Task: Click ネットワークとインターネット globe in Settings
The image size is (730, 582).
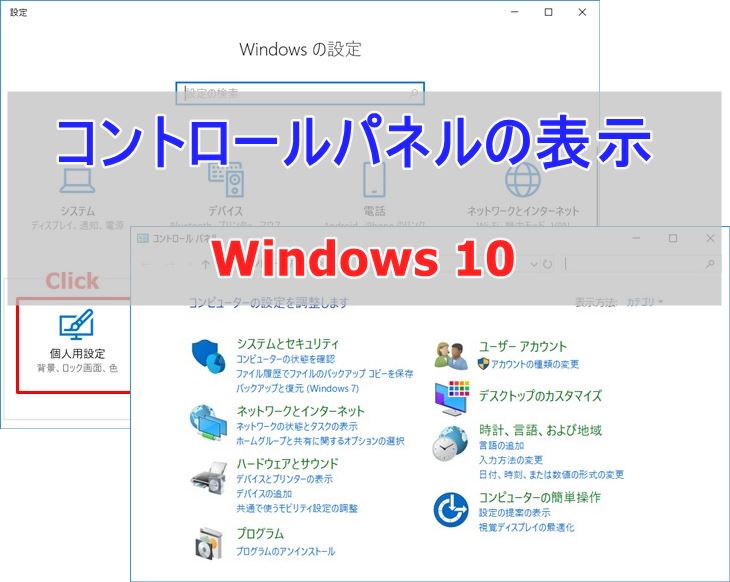Action: point(523,179)
